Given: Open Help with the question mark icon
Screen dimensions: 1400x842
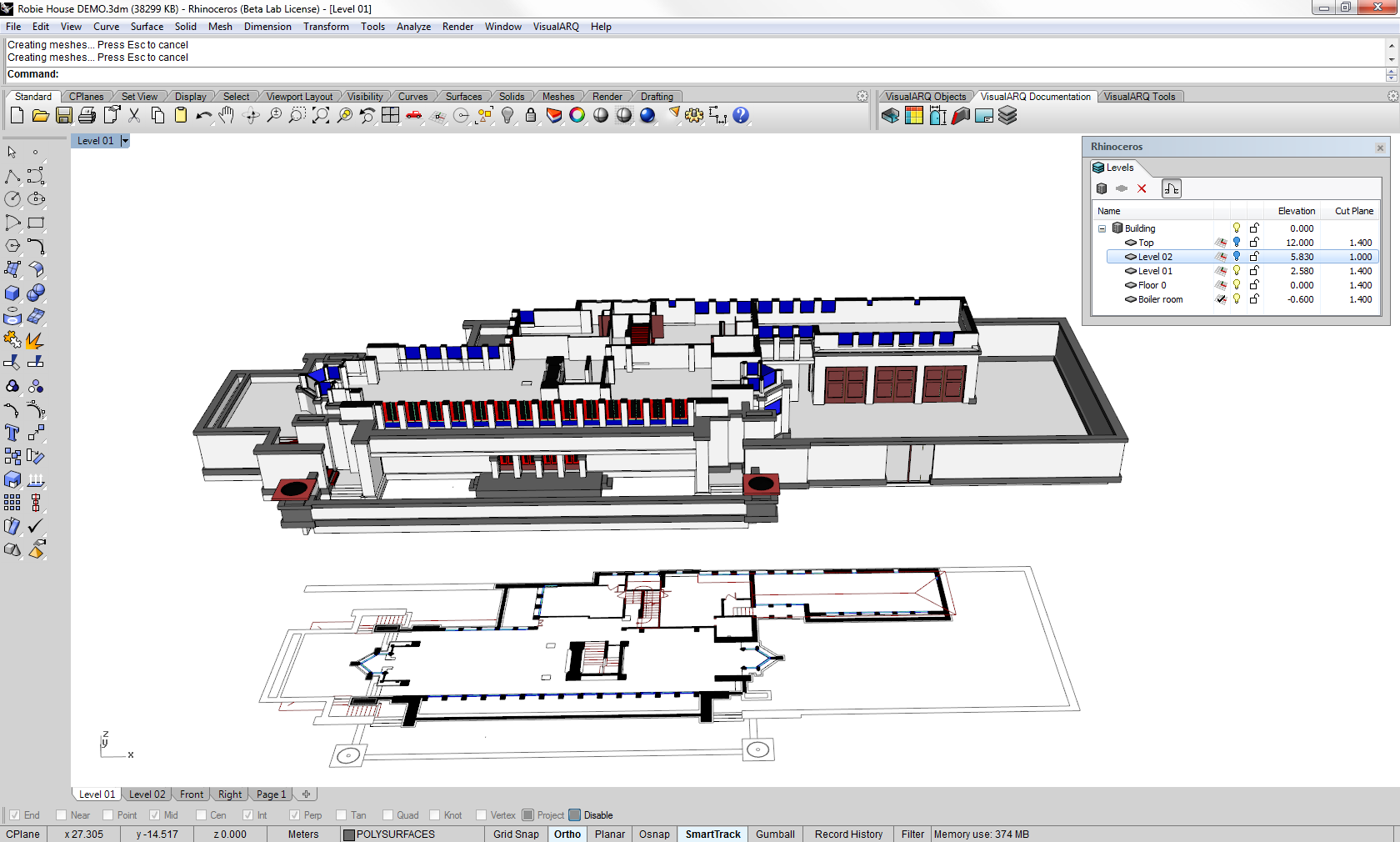Looking at the screenshot, I should (x=741, y=116).
